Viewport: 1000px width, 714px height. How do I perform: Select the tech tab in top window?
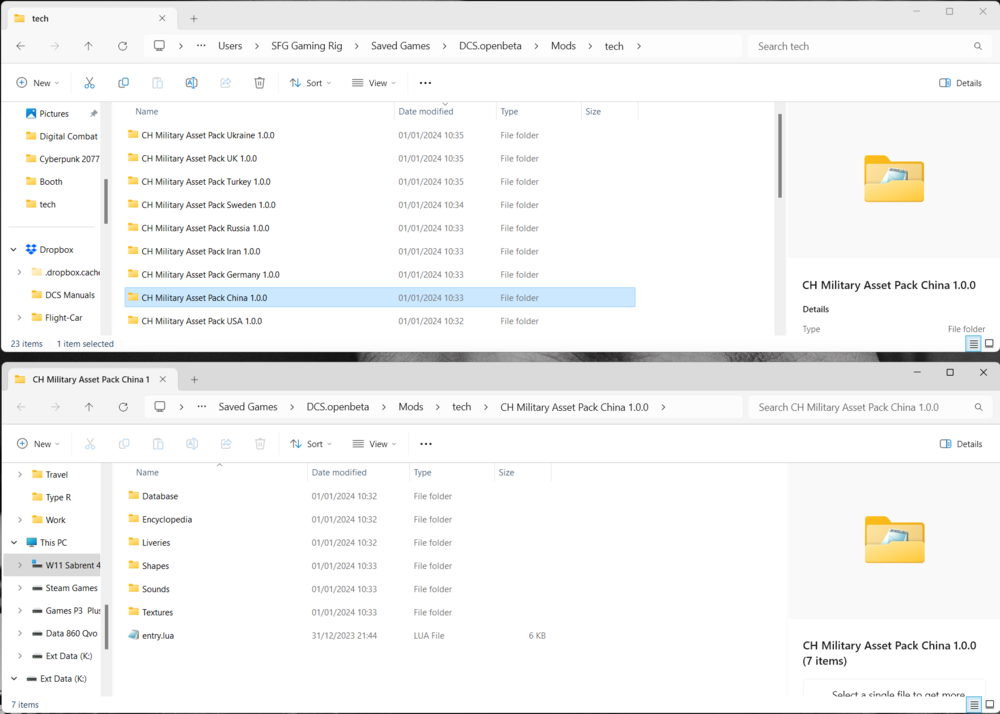point(92,18)
